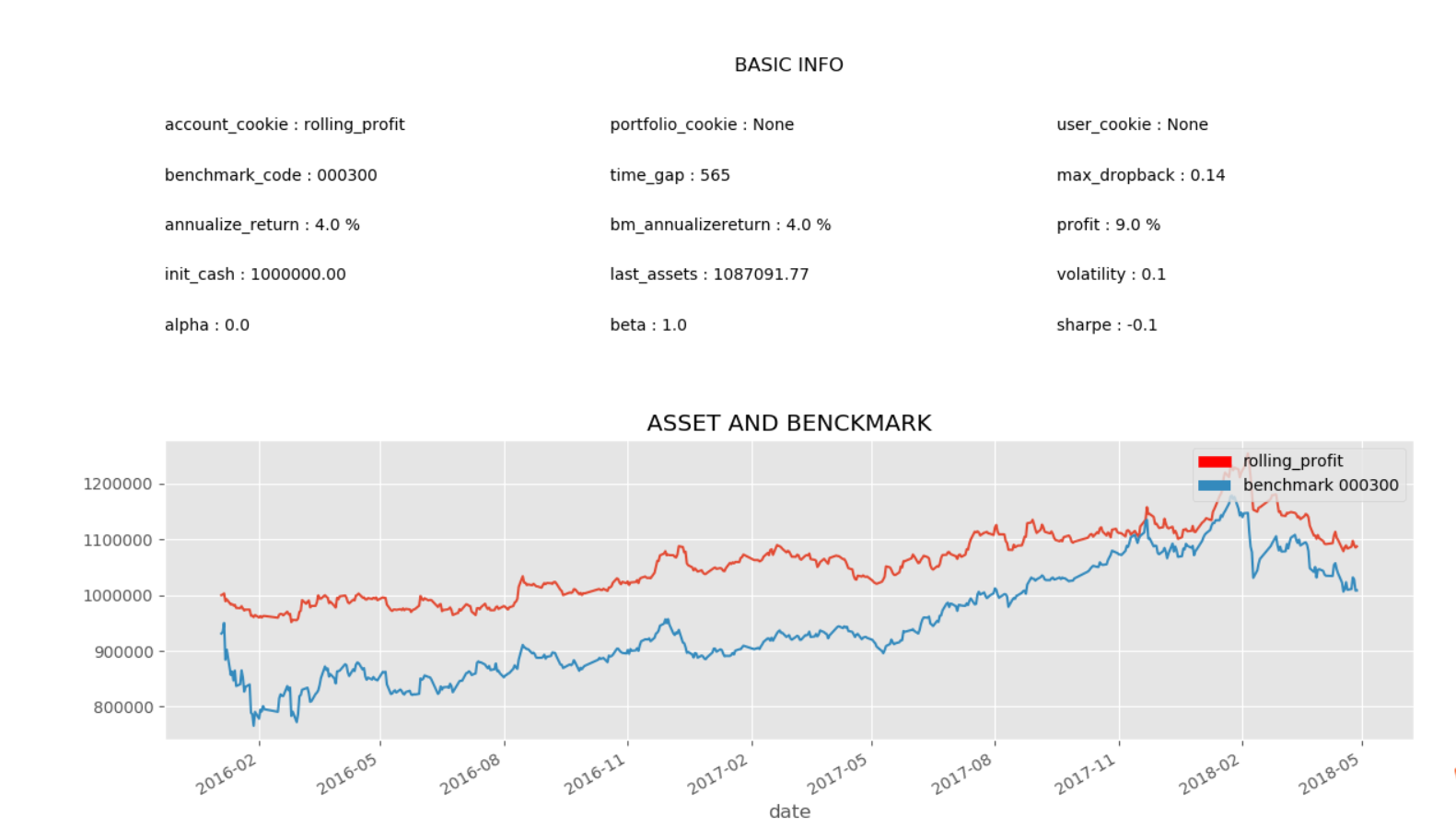Click 'annualize_return : 4.0 %' text
Screen dimensions: 1456x830
[262, 225]
